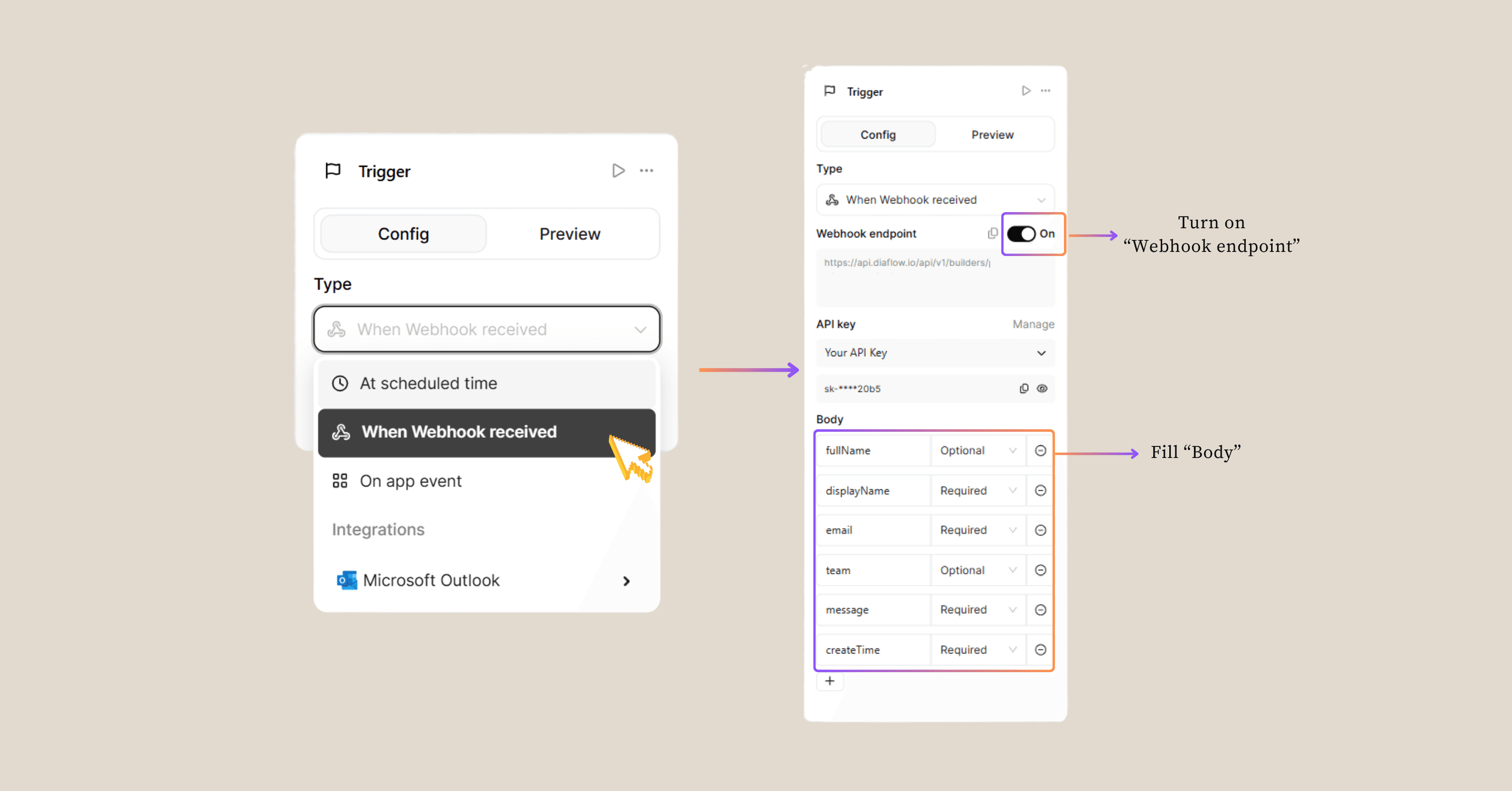
Task: Switch to the Preview tab in the left panel
Action: click(570, 234)
